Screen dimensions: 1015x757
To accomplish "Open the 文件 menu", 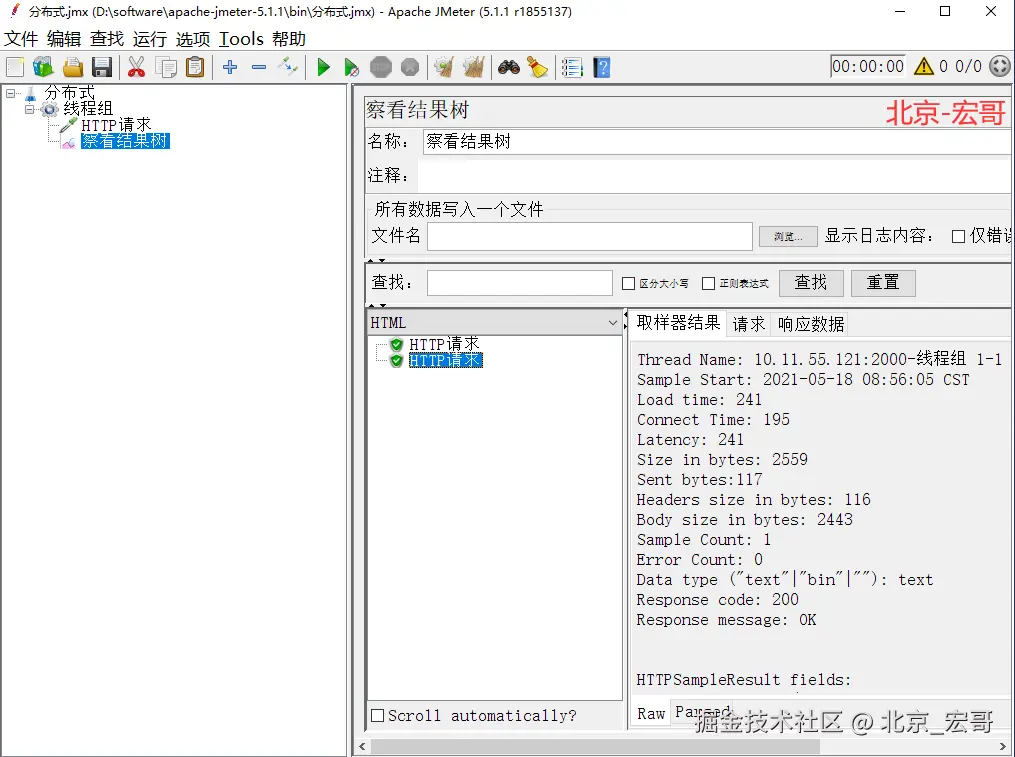I will pos(21,39).
